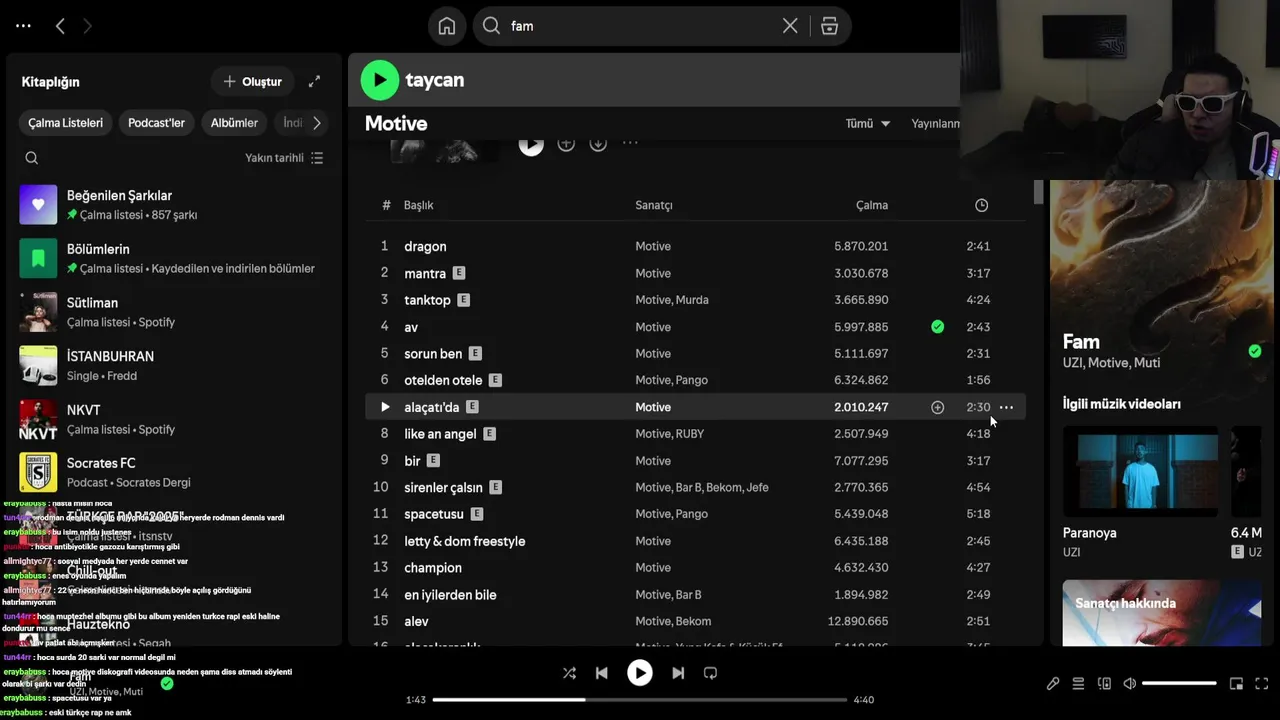
Task: Mute with the speaker icon
Action: coord(1129,684)
